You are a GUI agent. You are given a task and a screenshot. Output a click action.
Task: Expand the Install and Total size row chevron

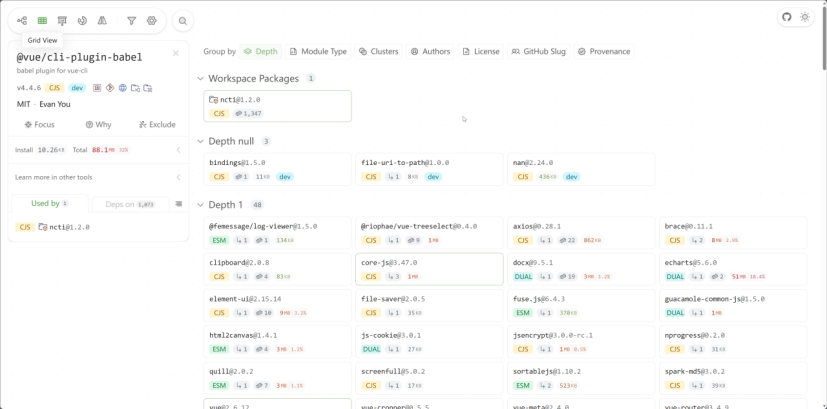[x=179, y=150]
